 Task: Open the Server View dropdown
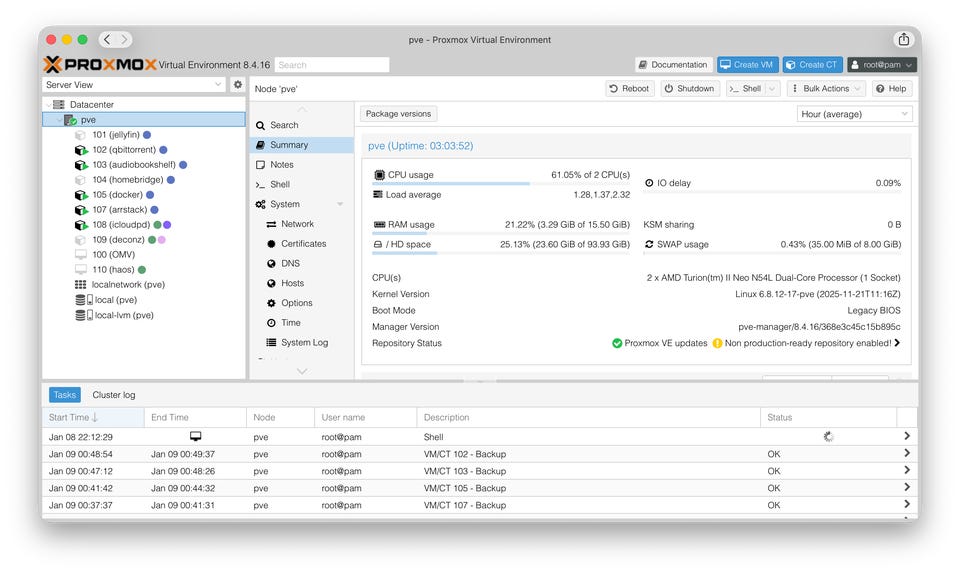[x=135, y=85]
